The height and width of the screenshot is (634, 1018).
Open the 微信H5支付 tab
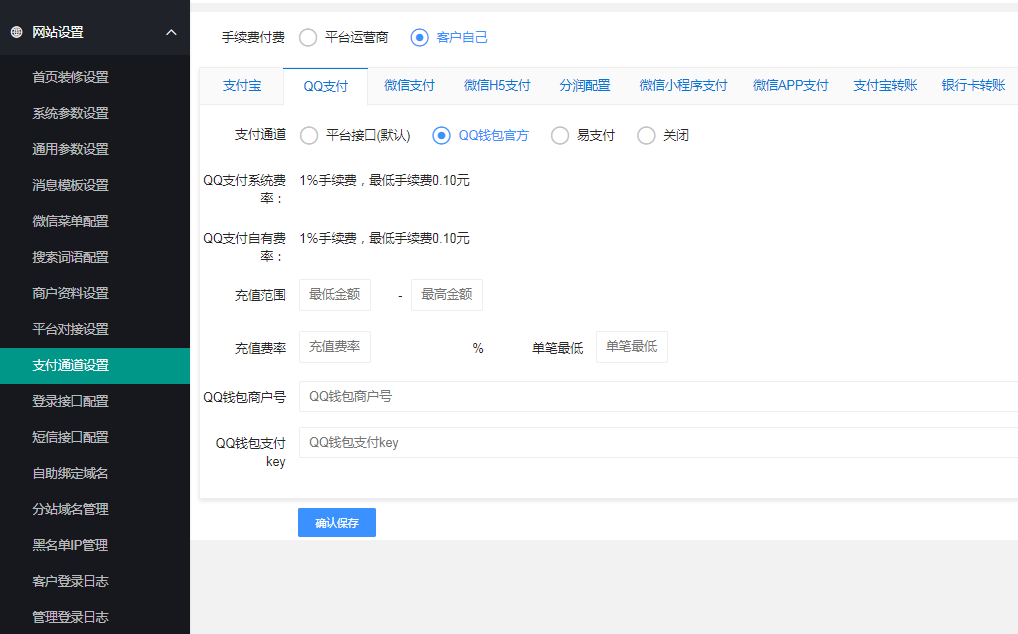(497, 86)
